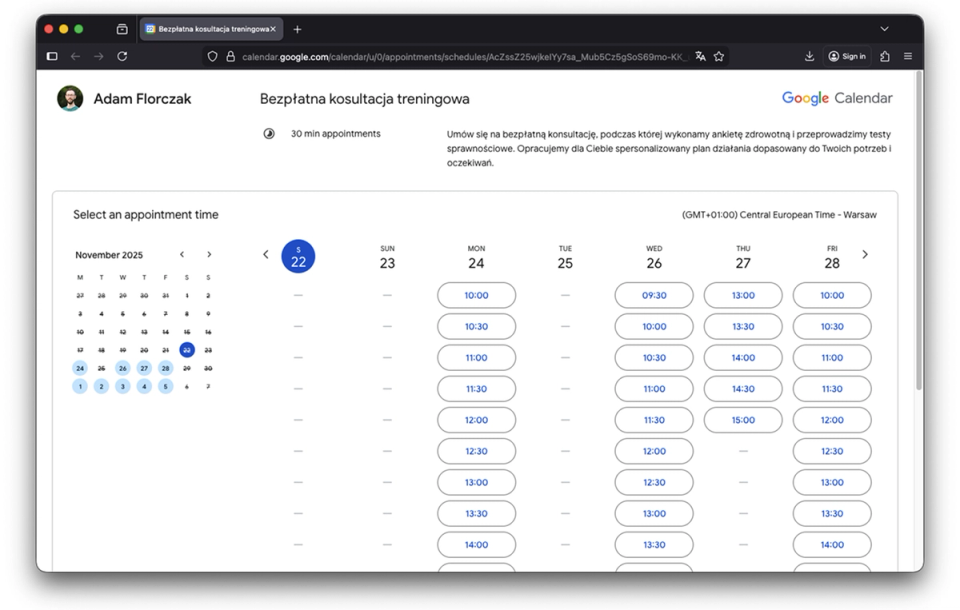Book the Monday 24 slot at 13:30
The width and height of the screenshot is (960, 610).
click(476, 514)
